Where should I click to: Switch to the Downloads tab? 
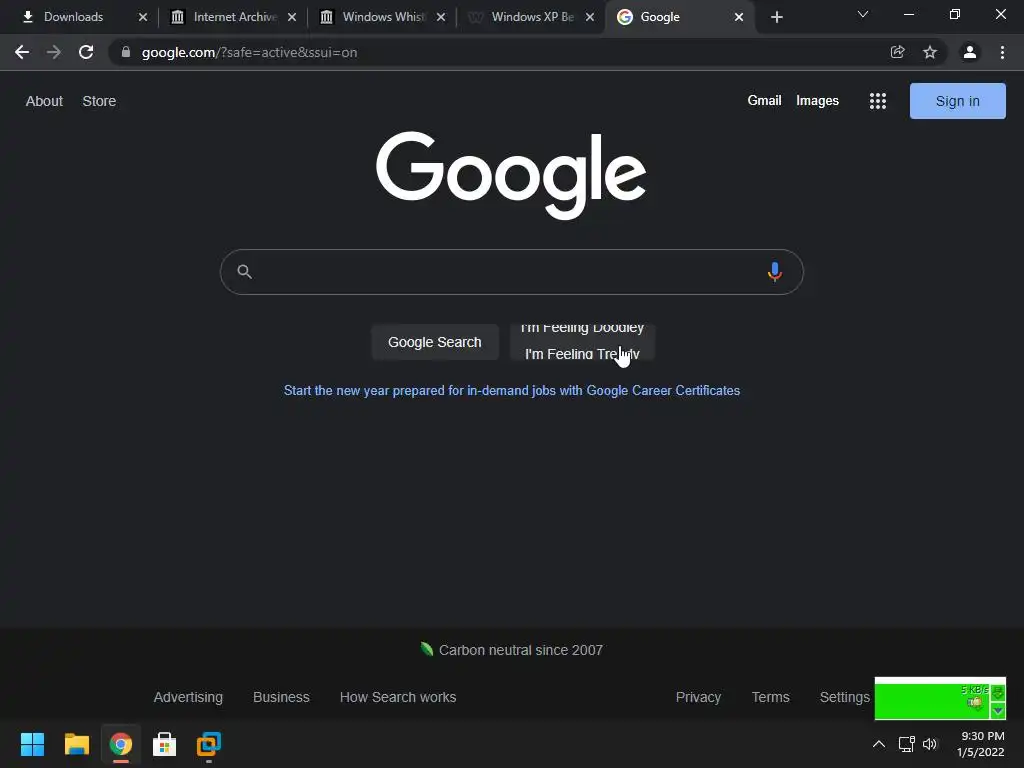(74, 17)
